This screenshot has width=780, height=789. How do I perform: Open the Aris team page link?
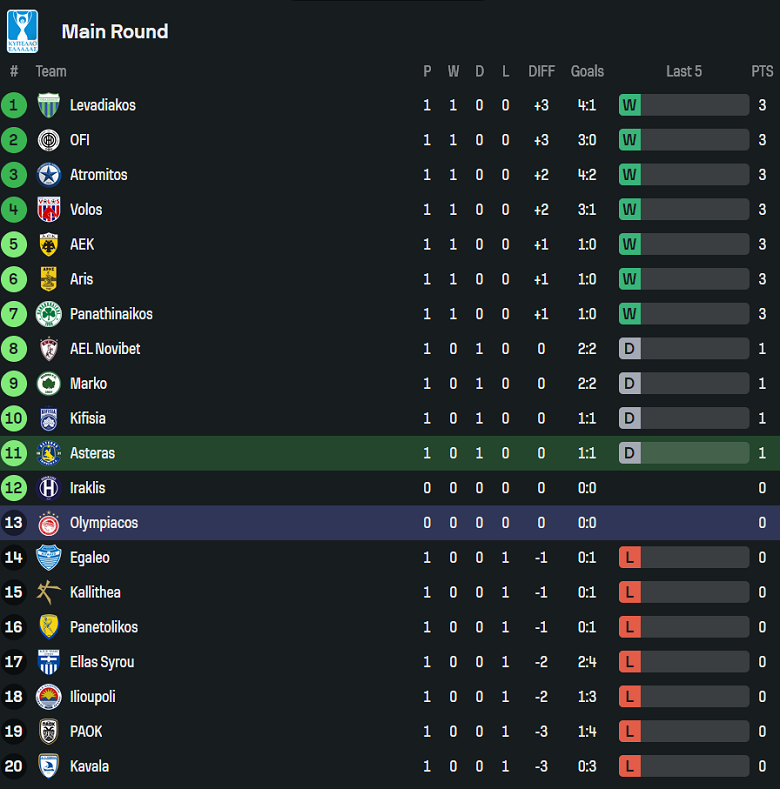[81, 279]
